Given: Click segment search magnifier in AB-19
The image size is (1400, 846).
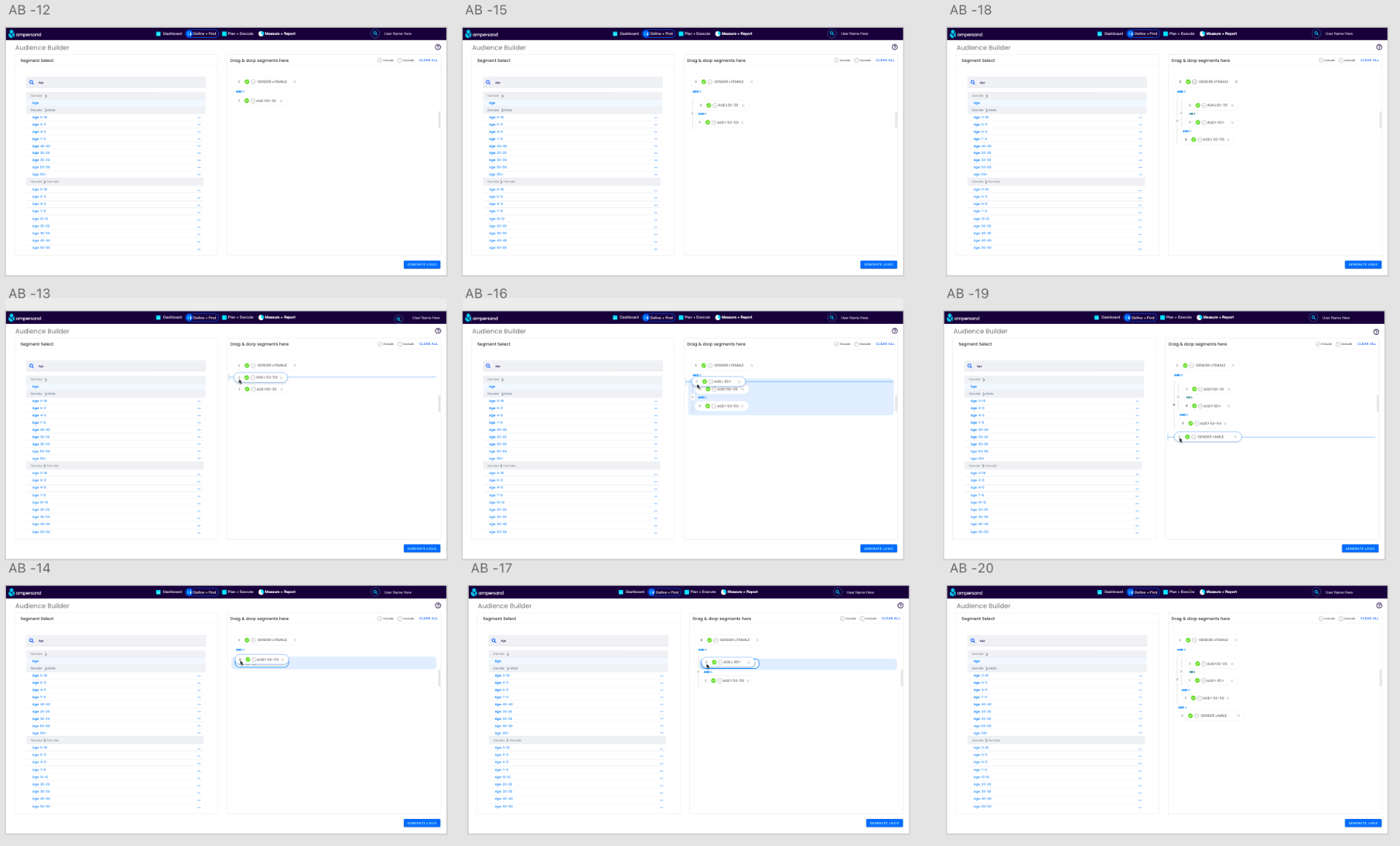Looking at the screenshot, I should 970,366.
